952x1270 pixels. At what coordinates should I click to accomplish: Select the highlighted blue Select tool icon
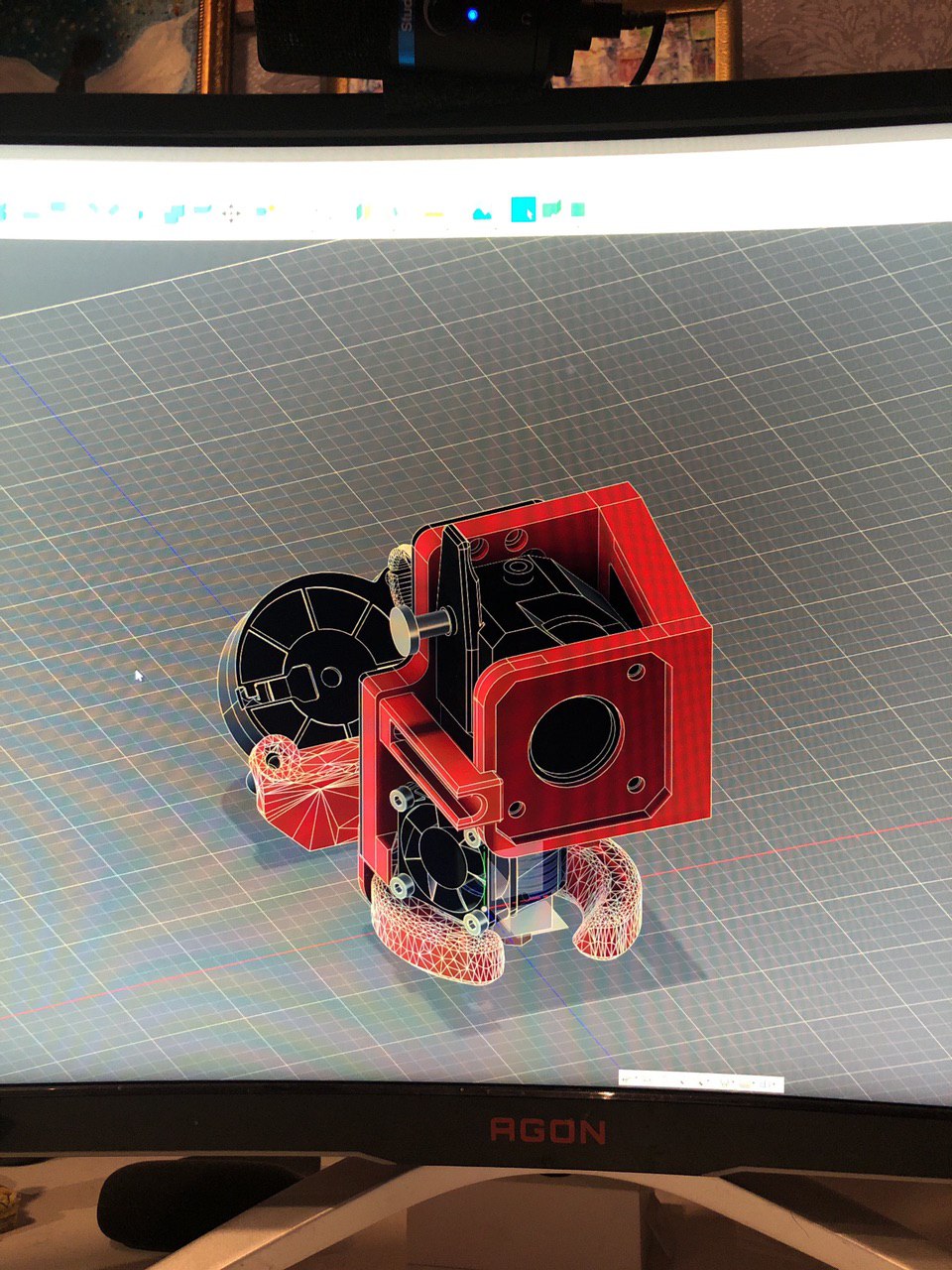point(523,209)
